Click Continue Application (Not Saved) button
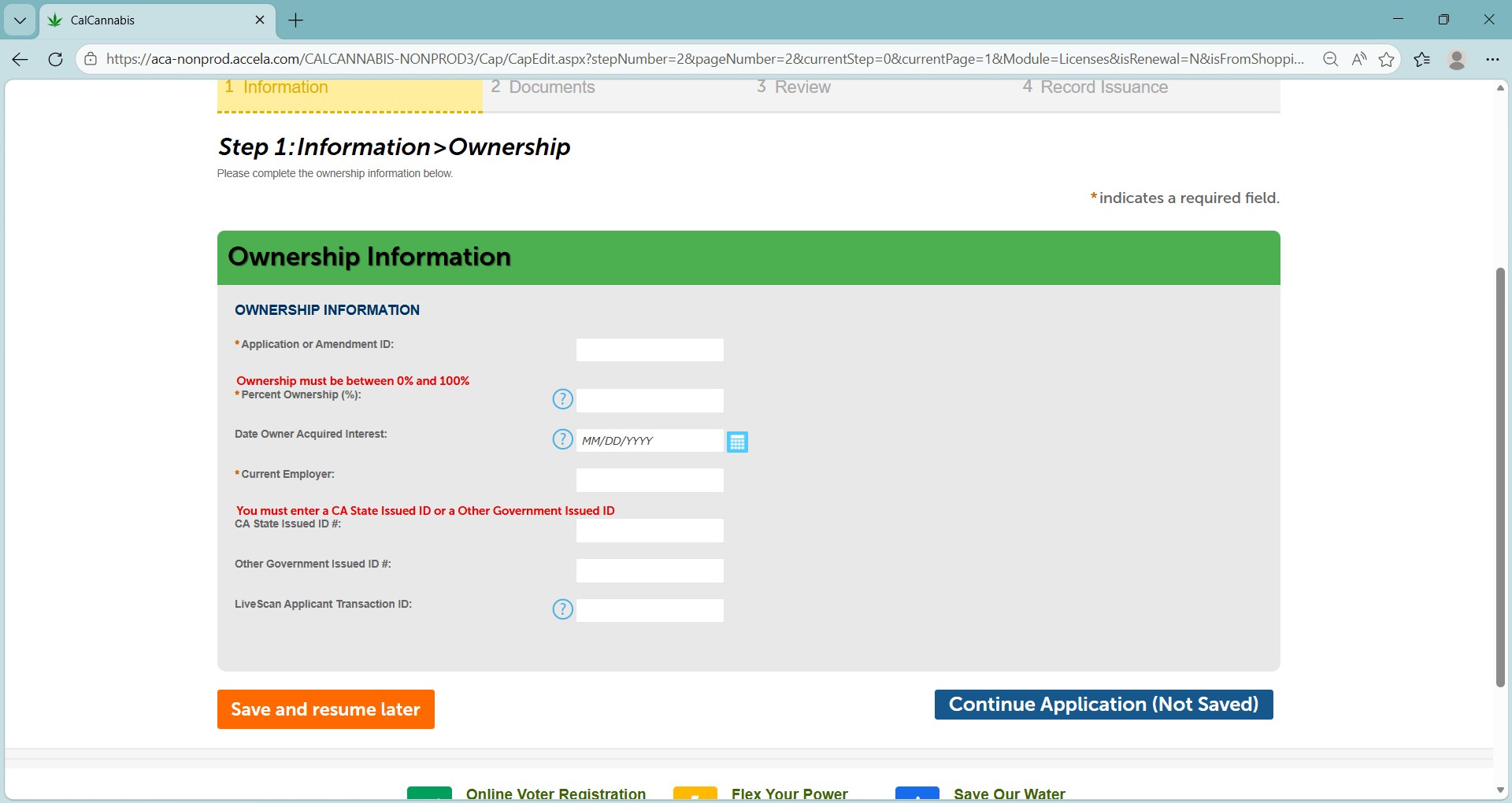This screenshot has width=1512, height=803. tap(1103, 705)
